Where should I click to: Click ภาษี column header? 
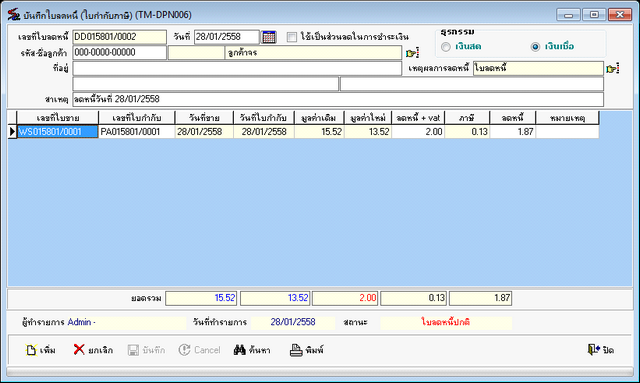pyautogui.click(x=467, y=118)
